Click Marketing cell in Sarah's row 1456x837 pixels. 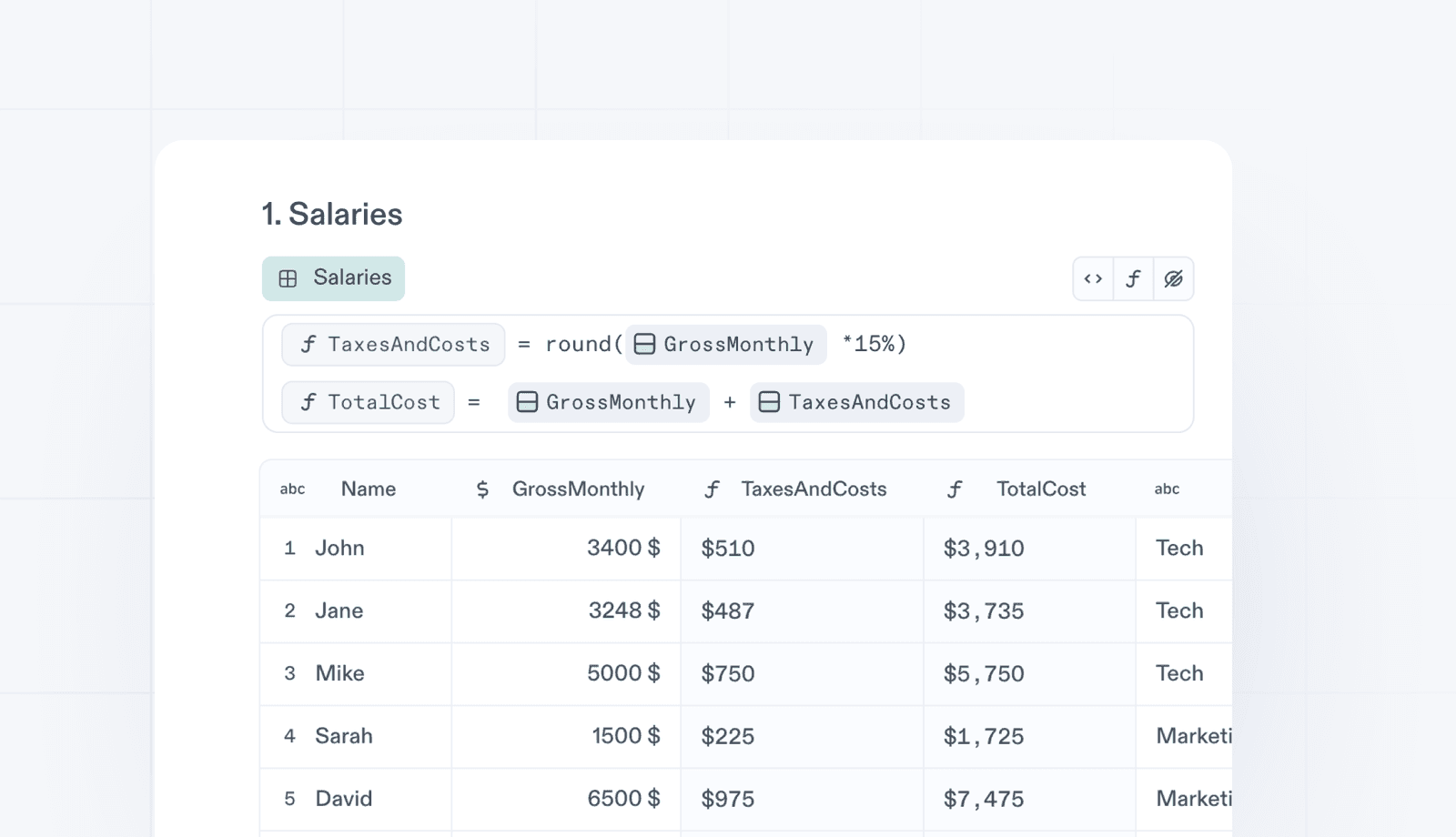point(1184,737)
